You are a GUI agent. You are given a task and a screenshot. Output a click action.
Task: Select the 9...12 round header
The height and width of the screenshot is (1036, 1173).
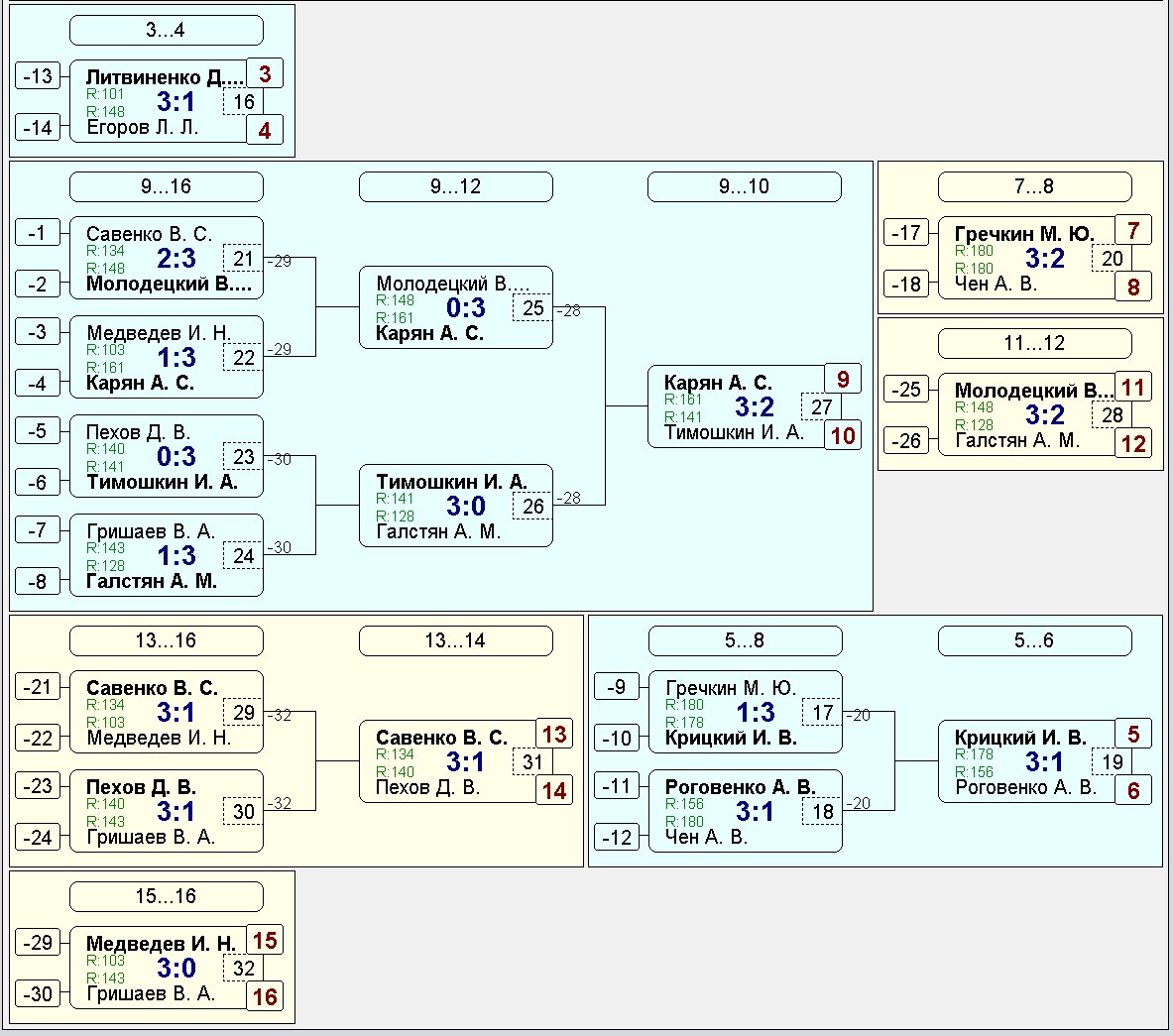pos(455,186)
